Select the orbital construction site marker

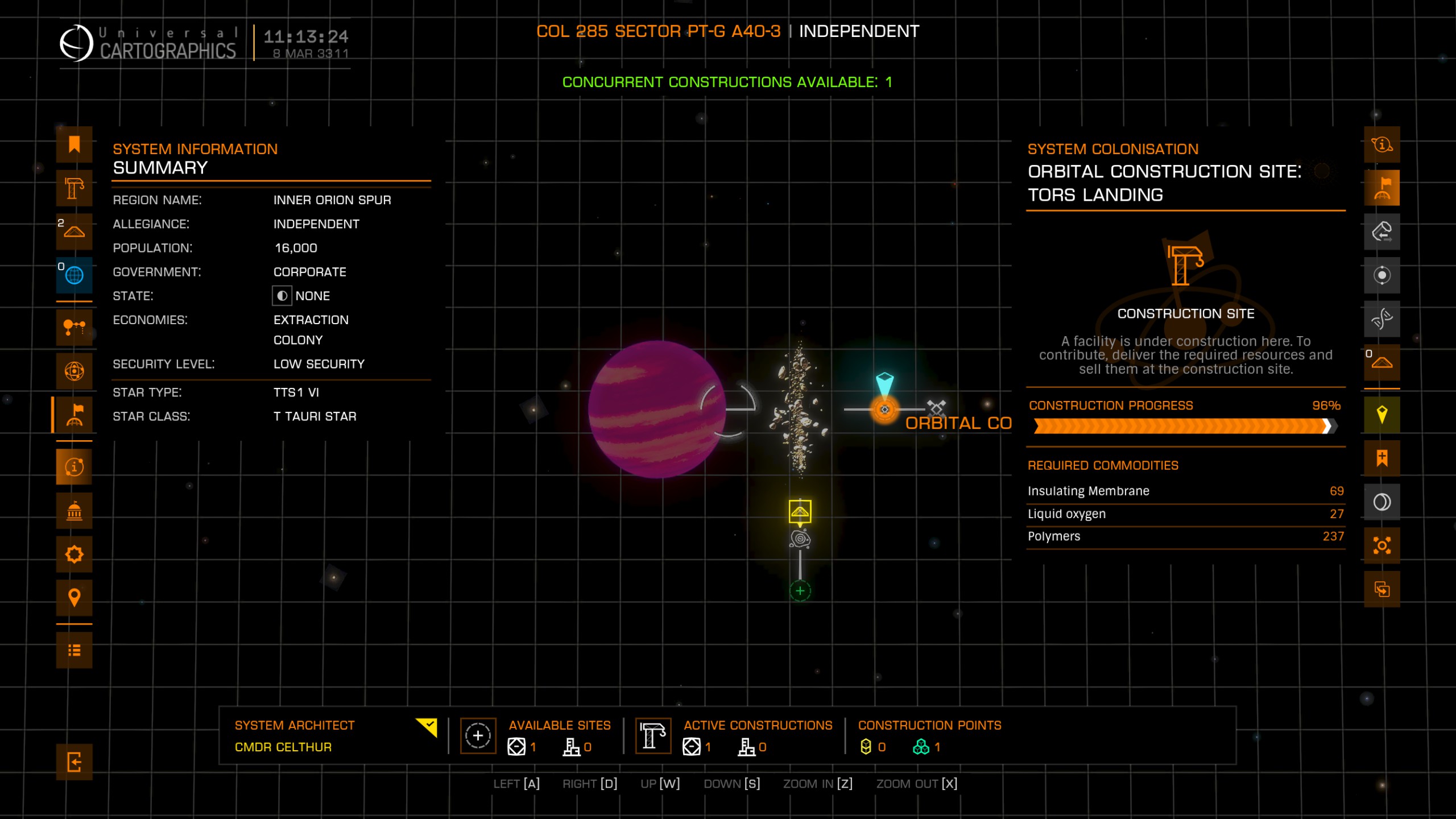coord(884,409)
